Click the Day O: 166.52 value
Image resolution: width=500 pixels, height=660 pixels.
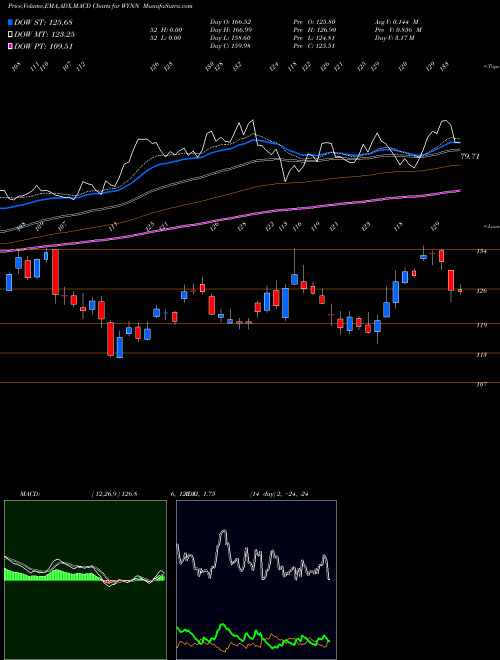230,21
